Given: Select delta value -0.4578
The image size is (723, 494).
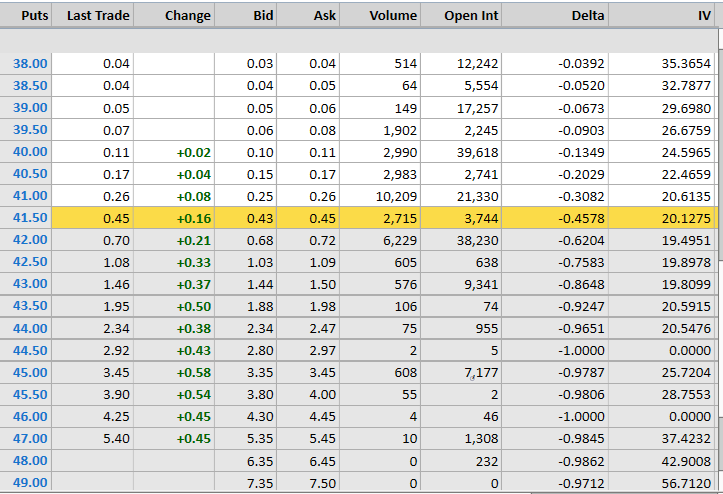Looking at the screenshot, I should pos(581,218).
